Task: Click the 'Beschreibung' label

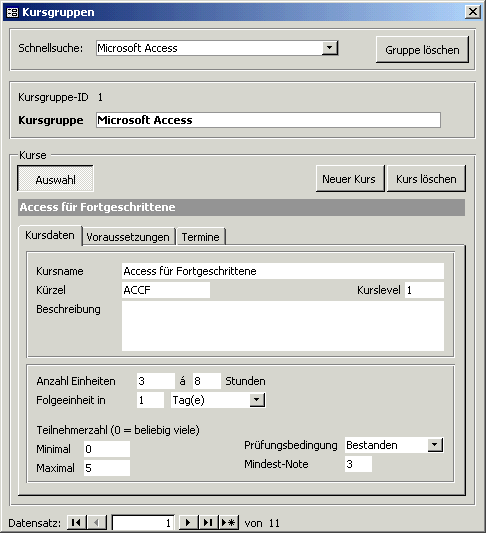Action: click(68, 309)
